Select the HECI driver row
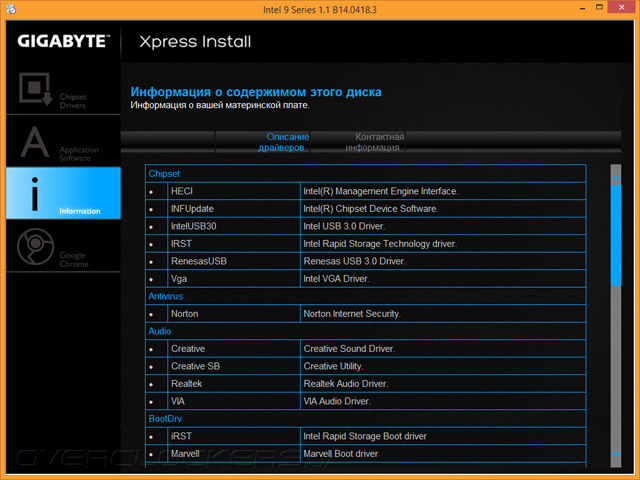Screen dimensions: 640x480 365,191
